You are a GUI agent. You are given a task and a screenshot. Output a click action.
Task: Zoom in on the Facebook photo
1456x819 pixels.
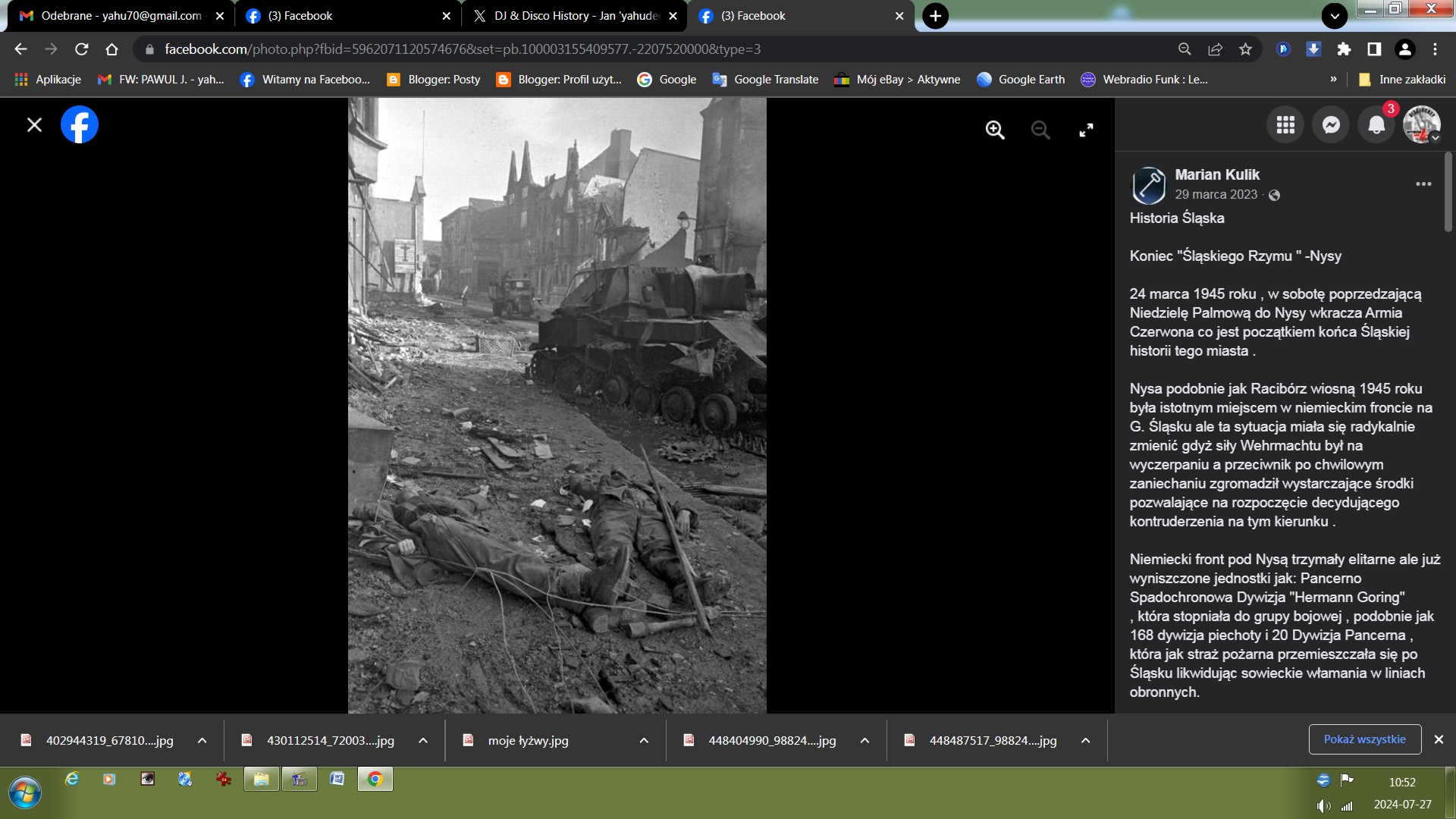pos(995,130)
